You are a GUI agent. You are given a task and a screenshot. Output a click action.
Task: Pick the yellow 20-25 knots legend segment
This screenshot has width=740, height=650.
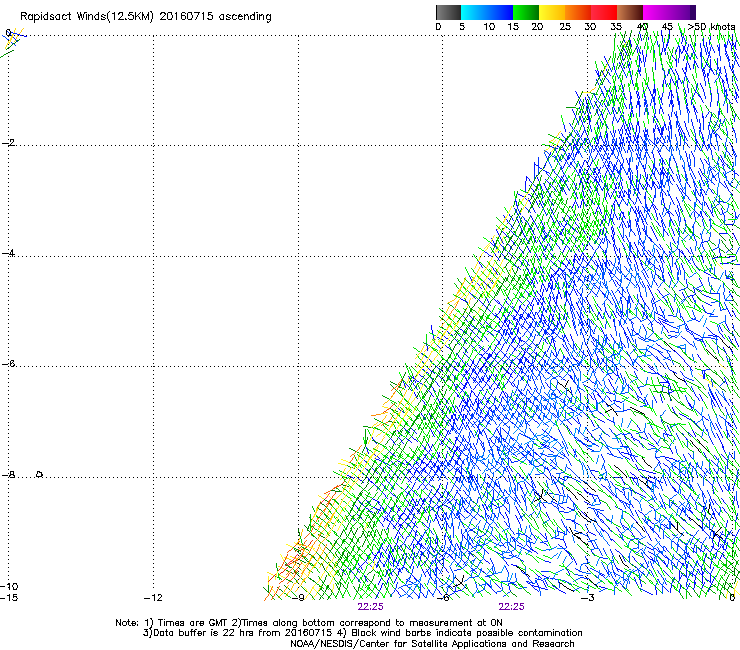(552, 12)
